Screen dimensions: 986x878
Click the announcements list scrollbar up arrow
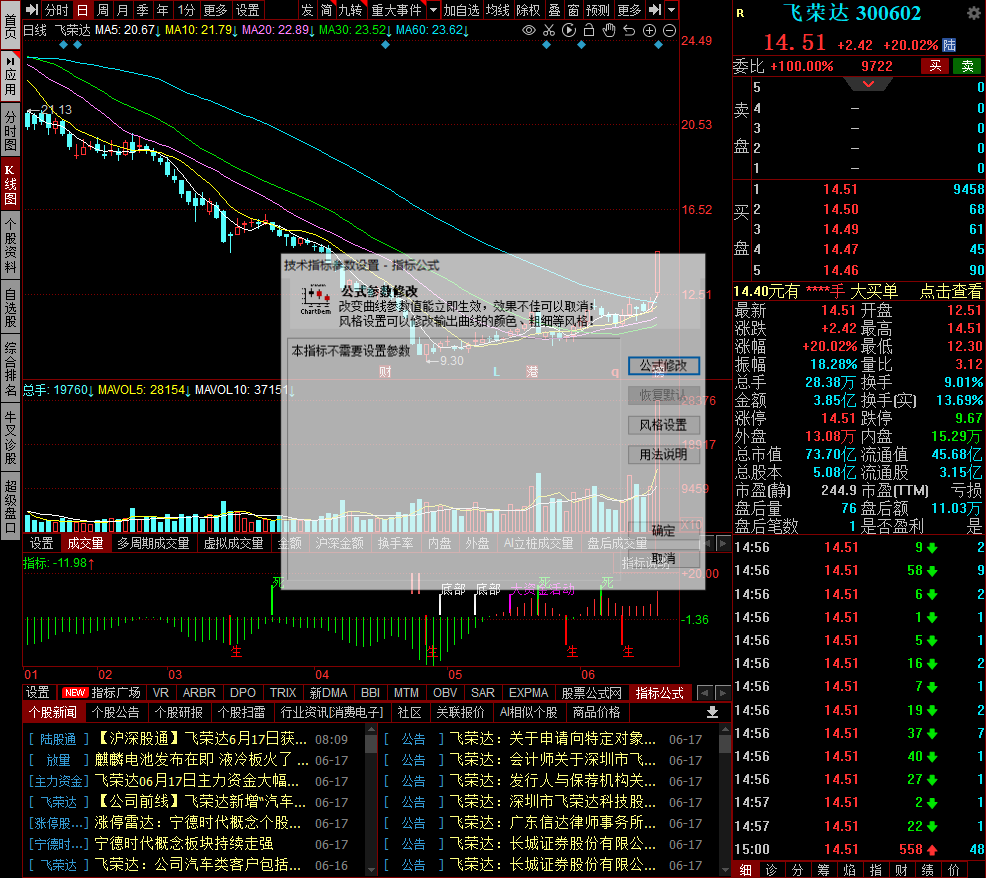[x=725, y=730]
